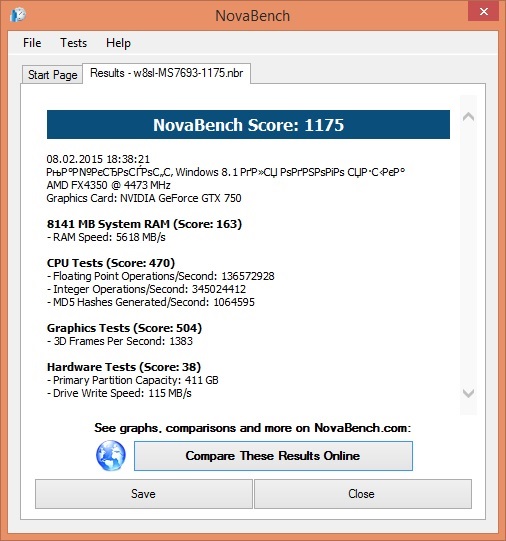Viewport: 506px width, 541px height.
Task: Switch to the Start Page tab
Action: tap(52, 75)
